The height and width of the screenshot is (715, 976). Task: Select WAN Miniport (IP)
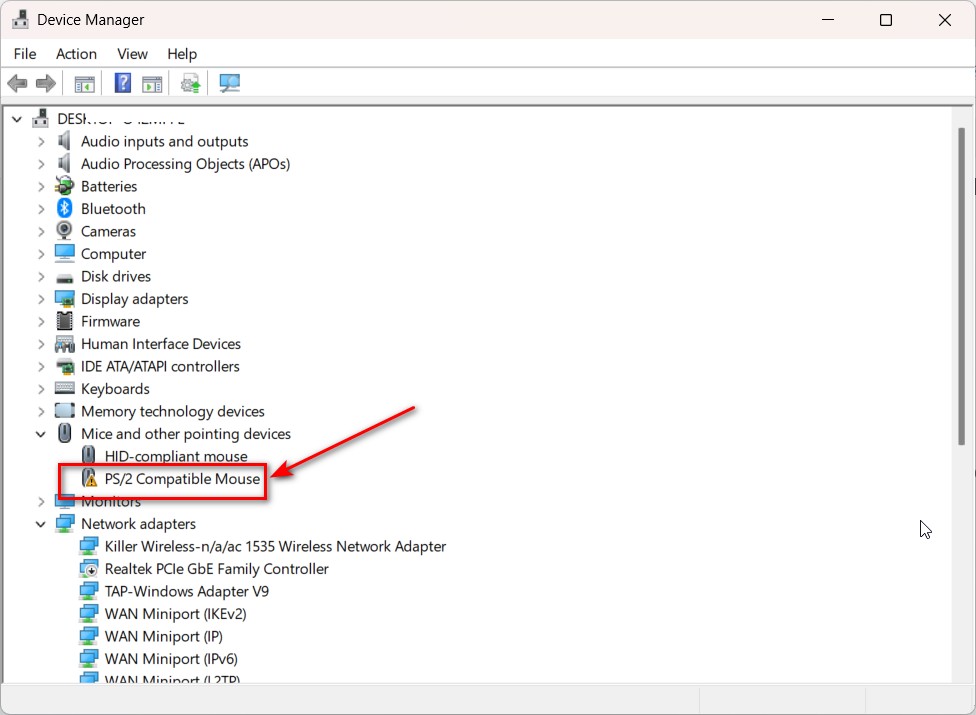tap(164, 636)
